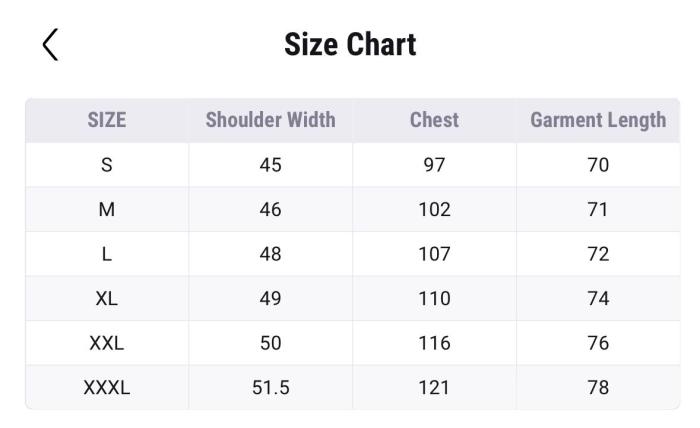Select the SIZE column header

(x=107, y=120)
